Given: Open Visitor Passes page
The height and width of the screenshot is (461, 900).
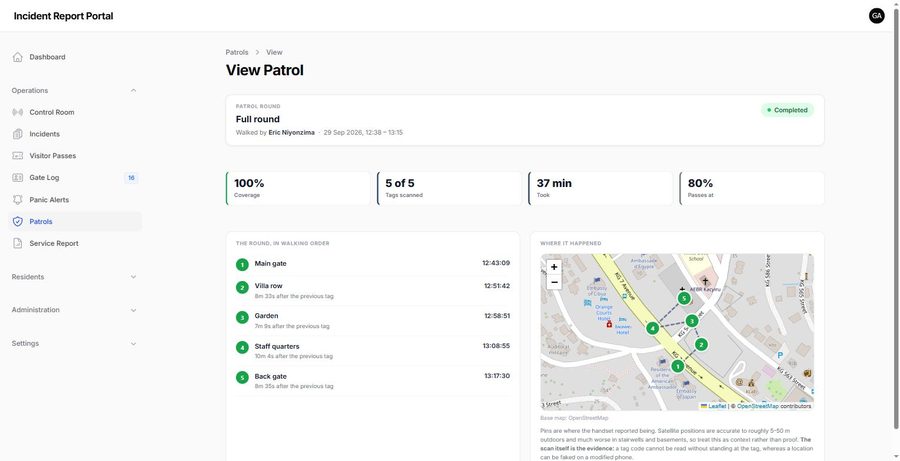Looking at the screenshot, I should tap(75, 156).
